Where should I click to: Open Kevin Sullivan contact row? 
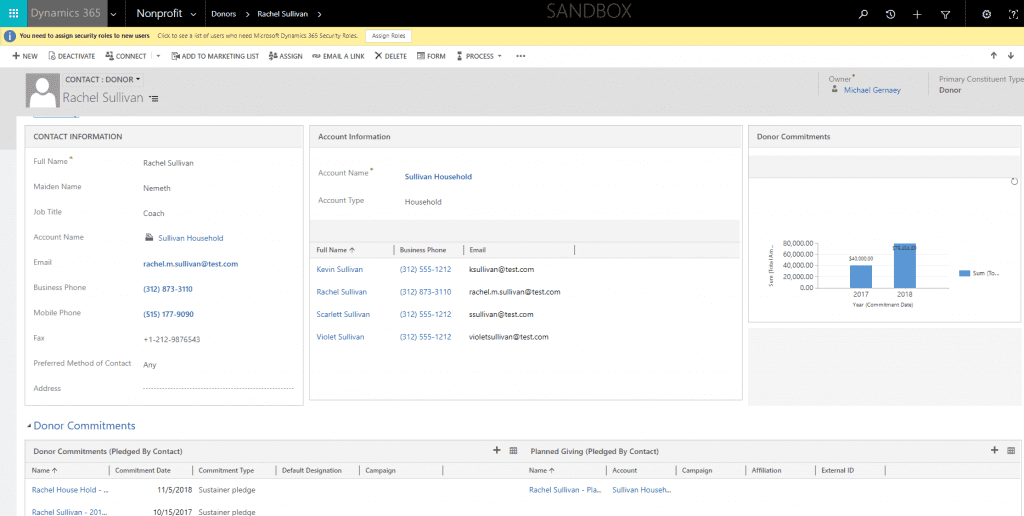pyautogui.click(x=340, y=269)
